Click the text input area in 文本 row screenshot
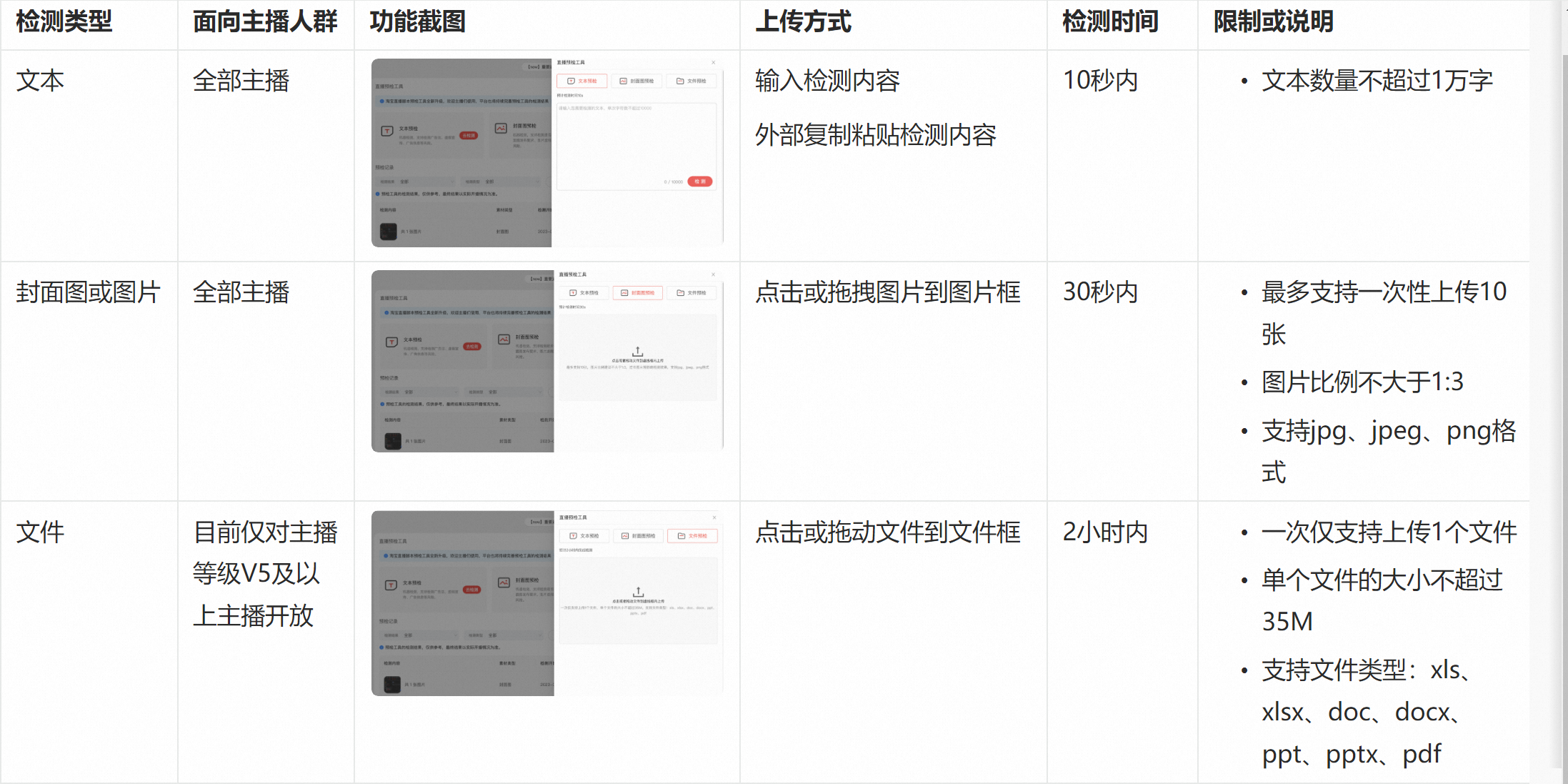The width and height of the screenshot is (1568, 784). point(636,147)
